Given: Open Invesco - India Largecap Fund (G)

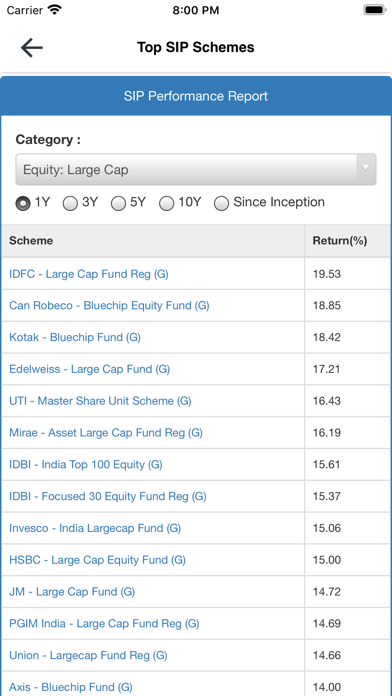Looking at the screenshot, I should coord(95,528).
